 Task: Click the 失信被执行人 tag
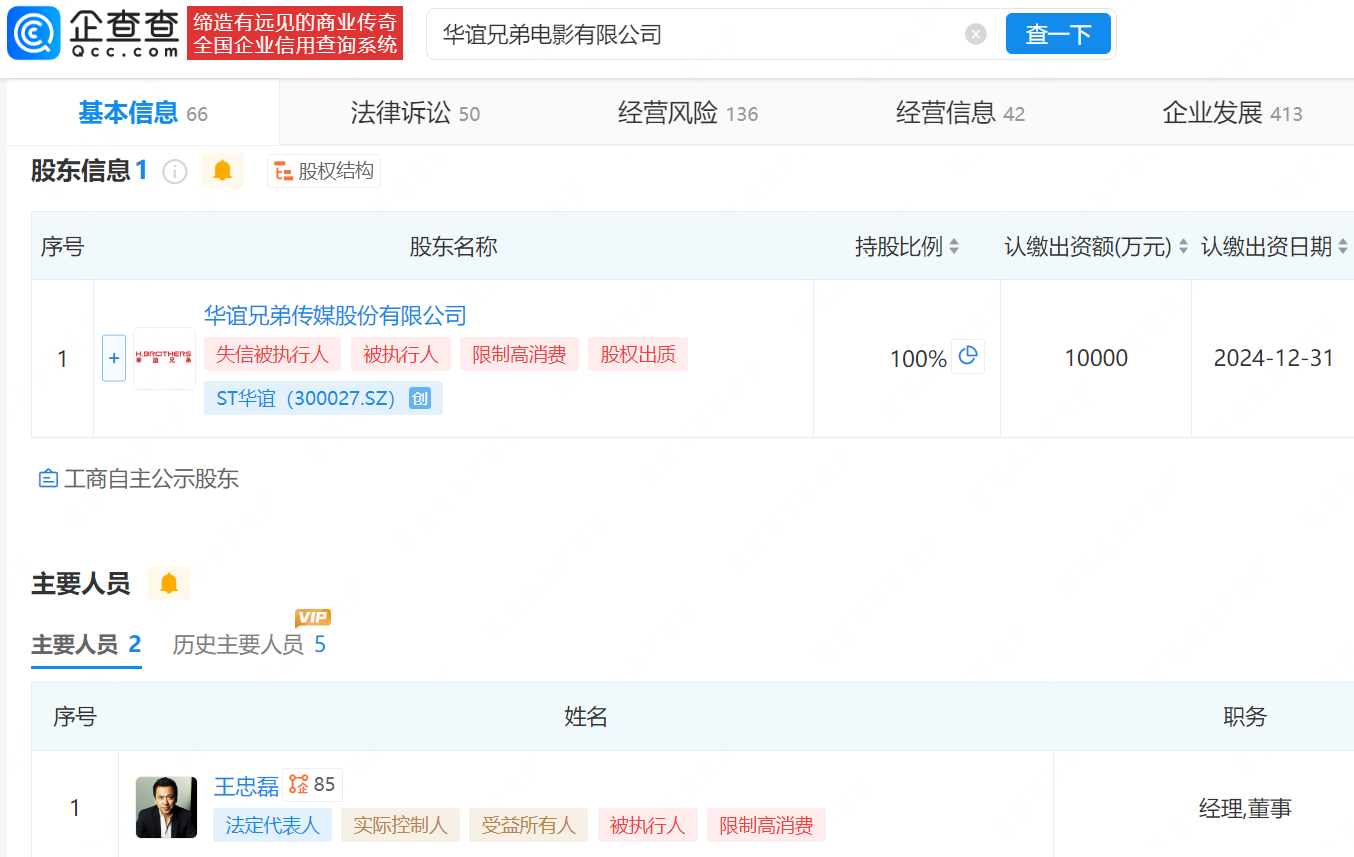pyautogui.click(x=272, y=354)
